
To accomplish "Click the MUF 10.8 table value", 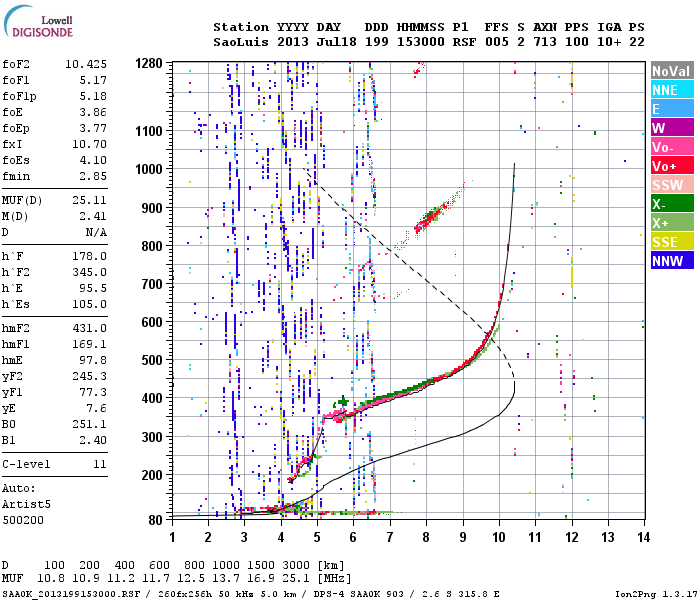I will click(50, 579).
